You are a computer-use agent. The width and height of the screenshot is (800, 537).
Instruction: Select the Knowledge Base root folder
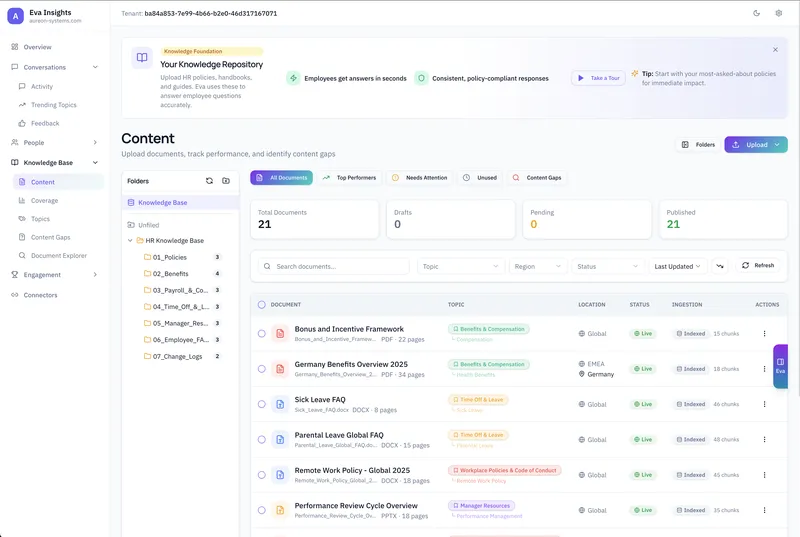tap(181, 202)
